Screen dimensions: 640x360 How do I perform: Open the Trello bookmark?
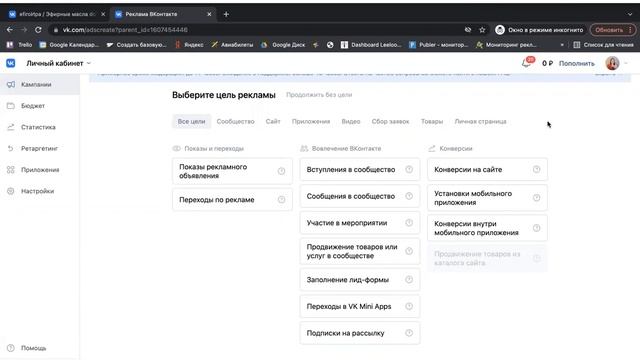(x=19, y=45)
